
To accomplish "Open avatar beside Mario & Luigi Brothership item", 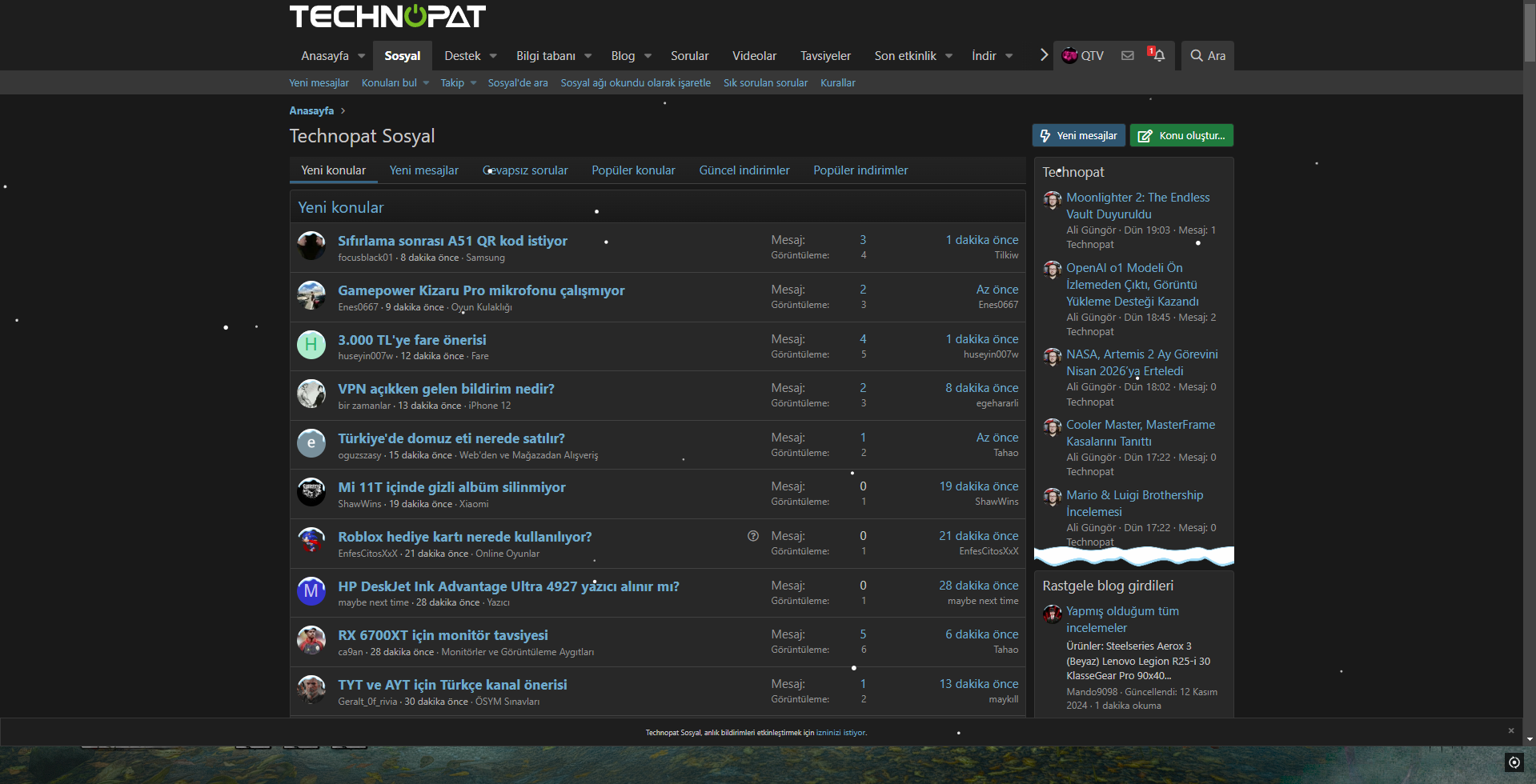I will [1053, 498].
